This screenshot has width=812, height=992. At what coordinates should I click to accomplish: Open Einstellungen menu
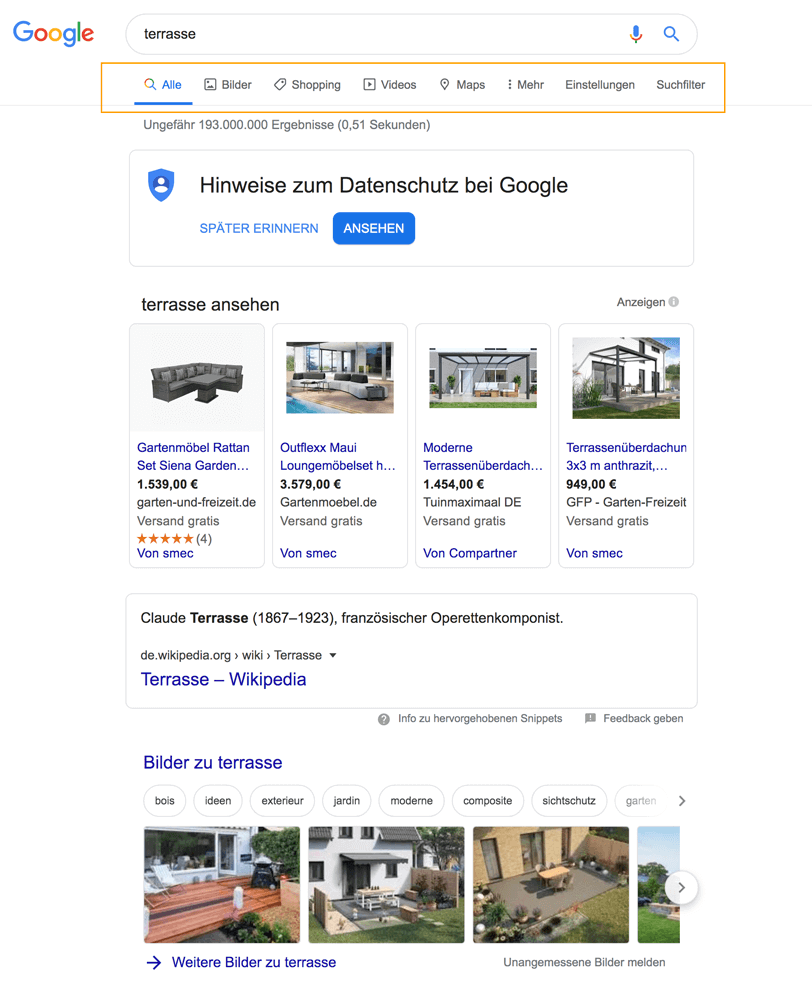(x=600, y=85)
